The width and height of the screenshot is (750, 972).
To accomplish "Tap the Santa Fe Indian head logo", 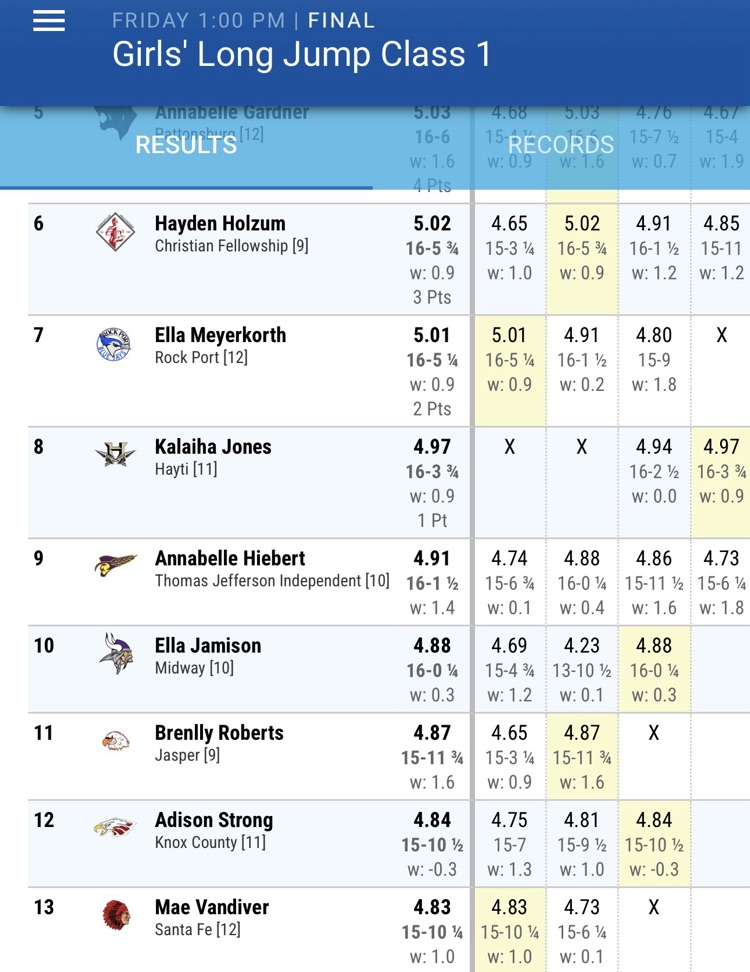I will [117, 915].
